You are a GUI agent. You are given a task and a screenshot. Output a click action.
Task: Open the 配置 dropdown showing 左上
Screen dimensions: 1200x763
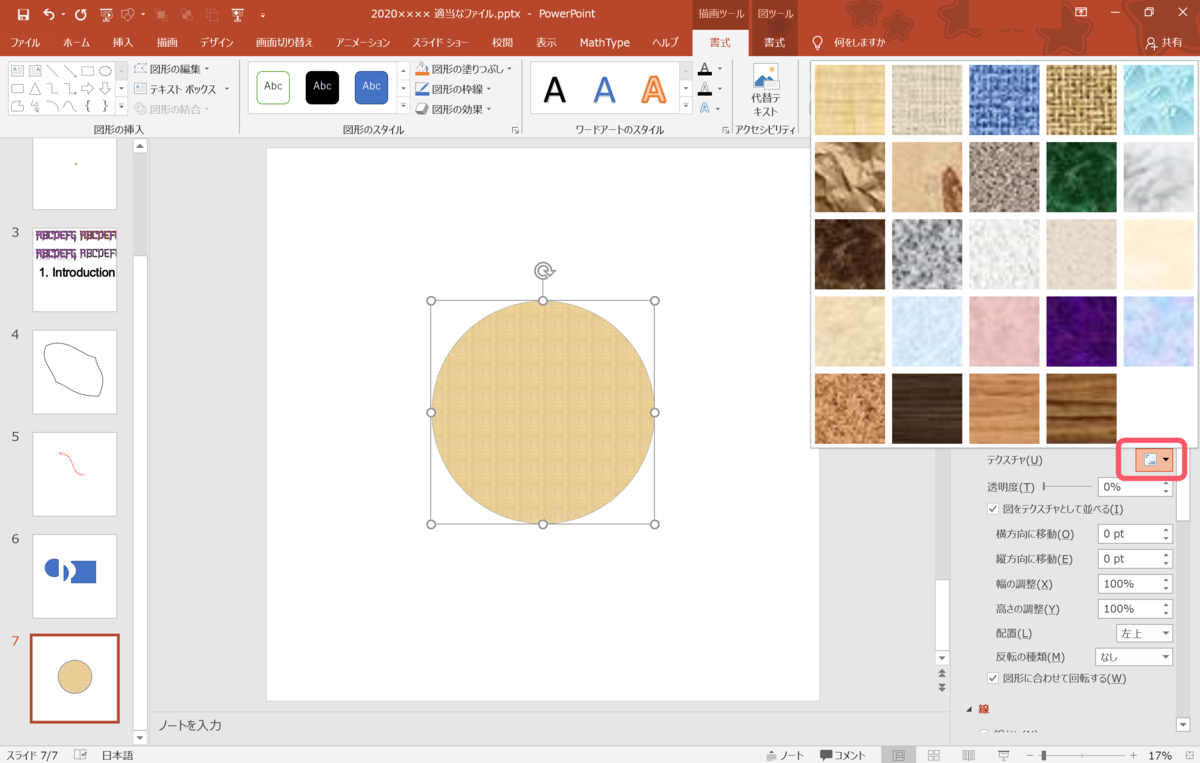(1144, 633)
